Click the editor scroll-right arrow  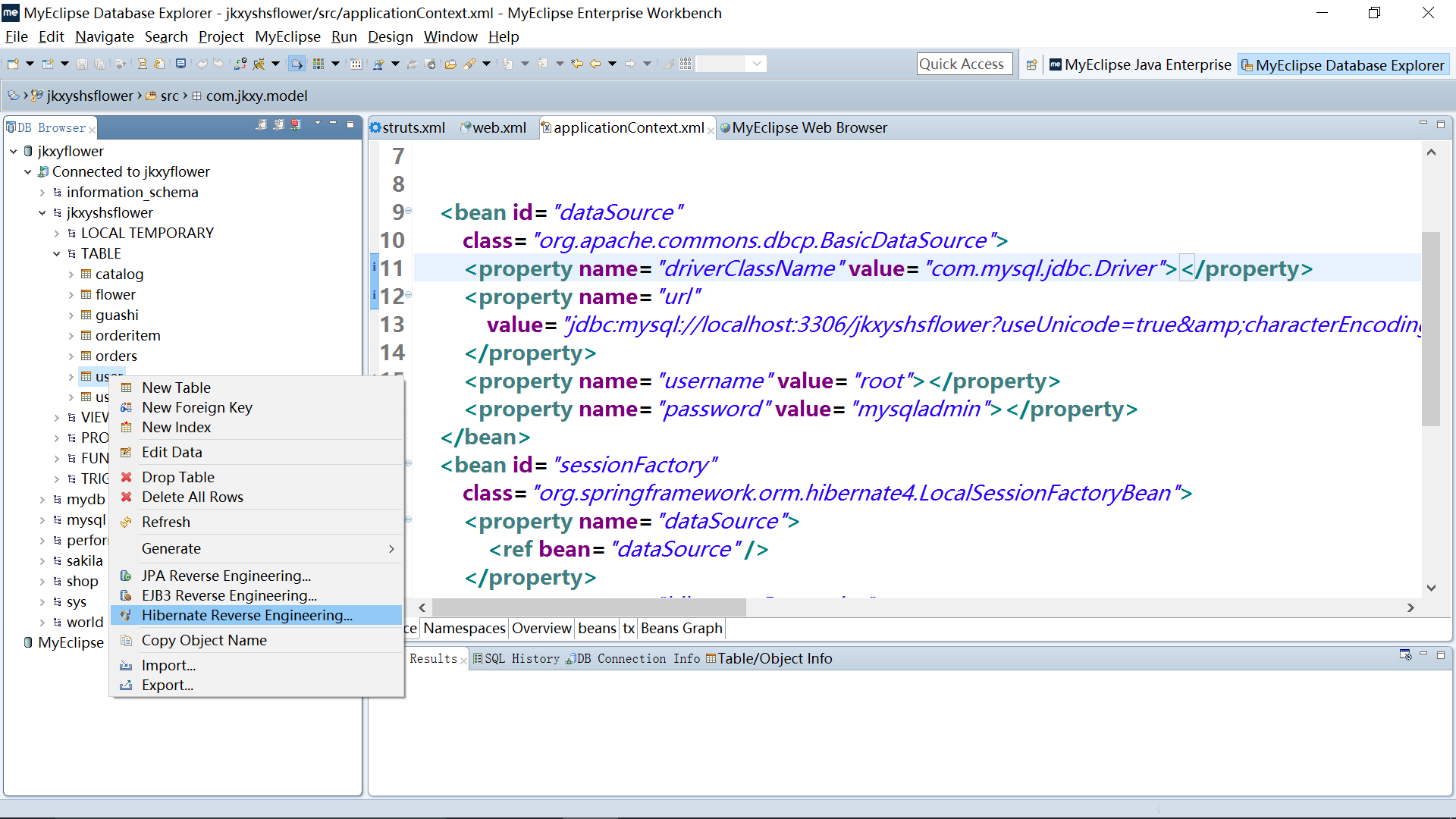1410,607
